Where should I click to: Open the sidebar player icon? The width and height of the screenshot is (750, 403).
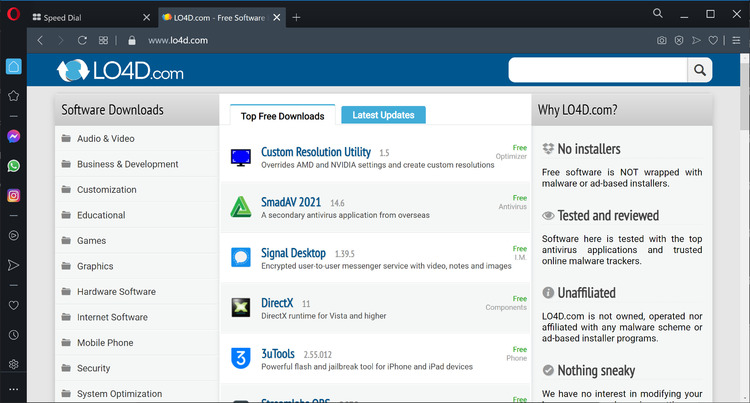click(x=13, y=236)
